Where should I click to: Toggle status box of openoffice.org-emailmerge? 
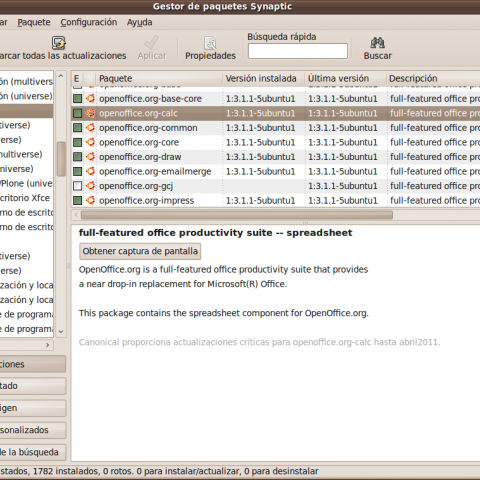78,171
